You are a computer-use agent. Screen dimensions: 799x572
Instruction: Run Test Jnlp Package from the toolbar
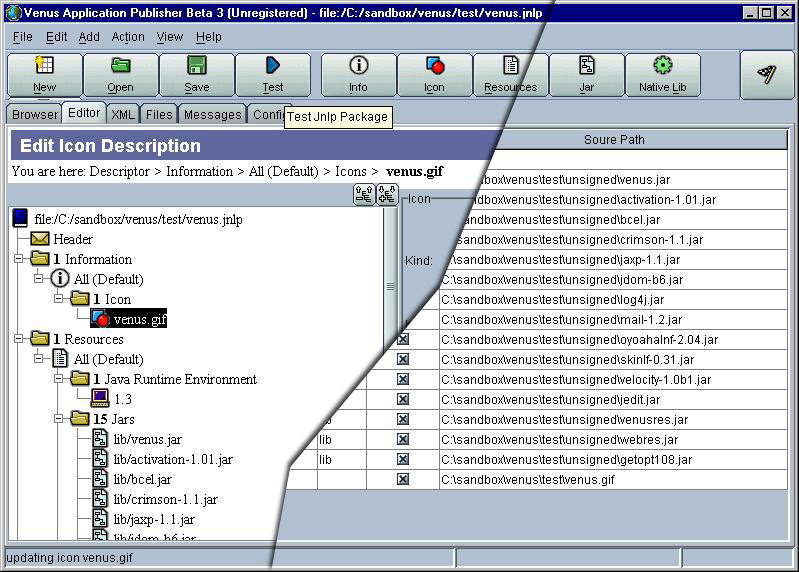tap(273, 74)
